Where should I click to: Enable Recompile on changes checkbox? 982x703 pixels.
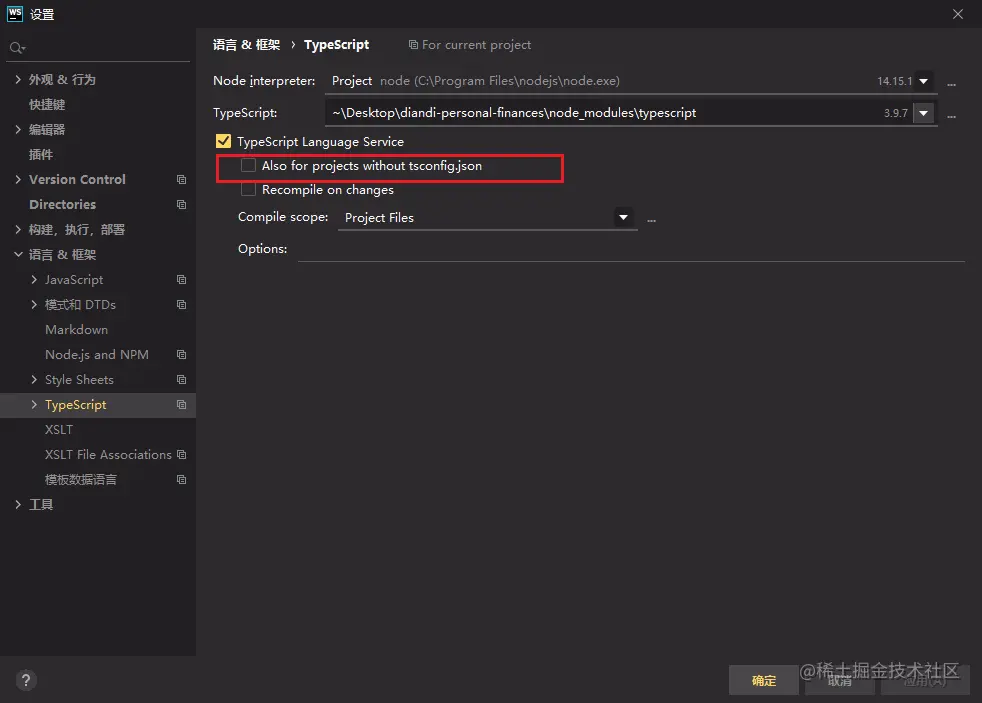pyautogui.click(x=249, y=189)
